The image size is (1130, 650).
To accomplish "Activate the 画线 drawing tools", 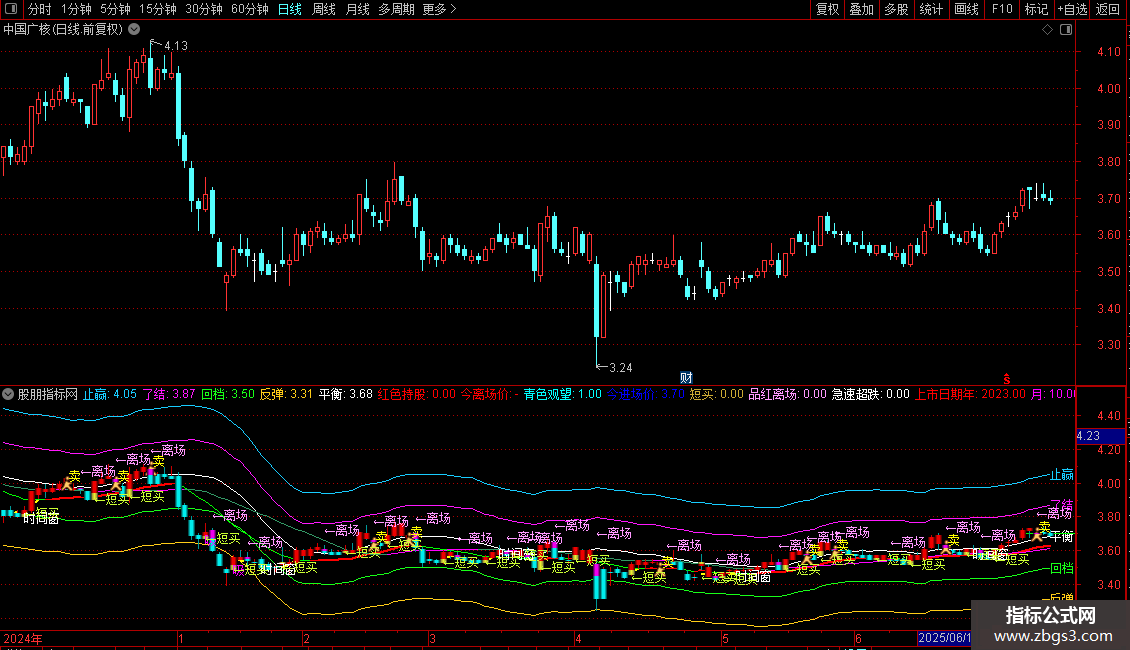I will click(x=966, y=9).
